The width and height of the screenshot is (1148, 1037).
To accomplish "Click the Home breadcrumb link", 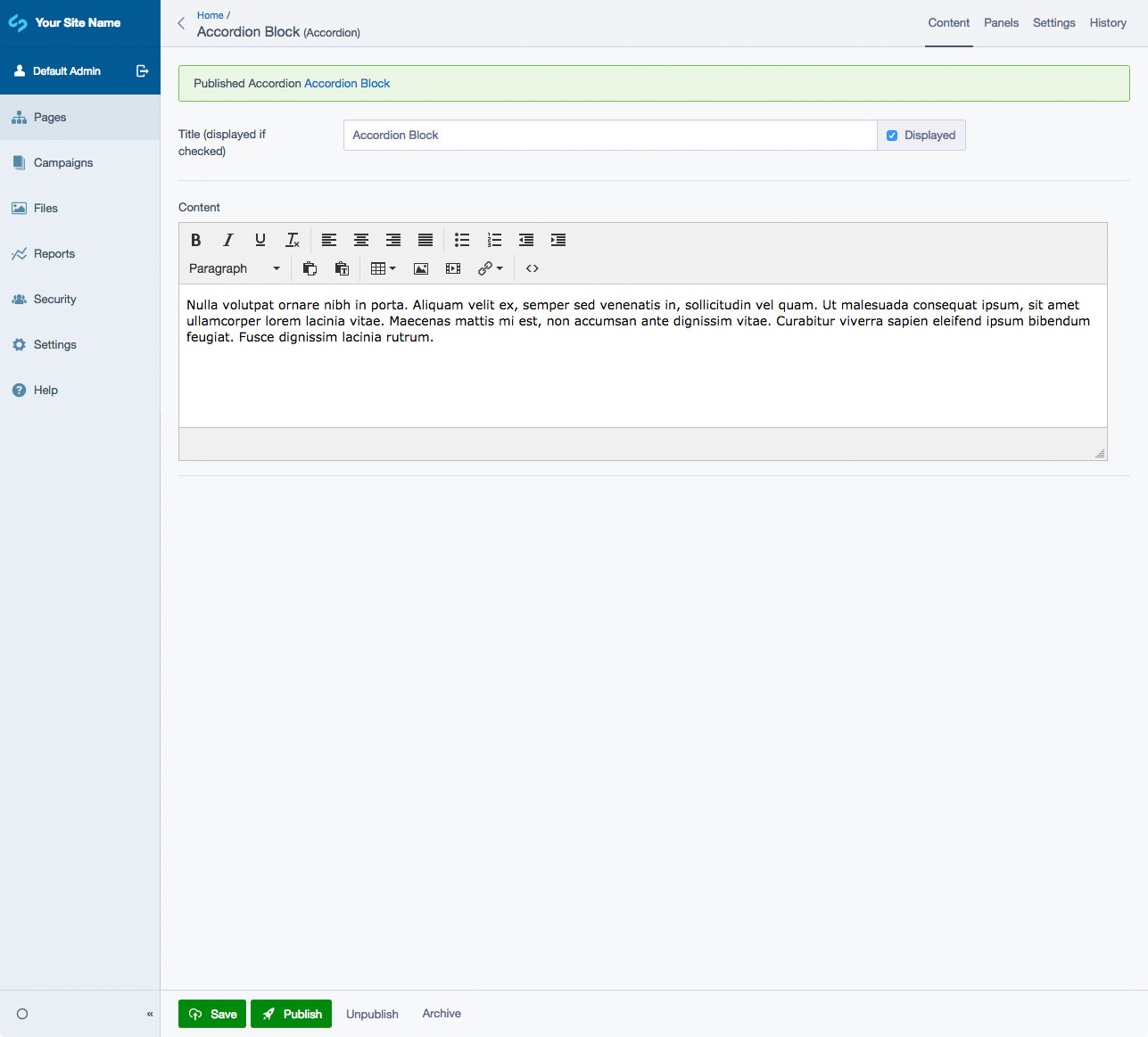I will pyautogui.click(x=211, y=15).
